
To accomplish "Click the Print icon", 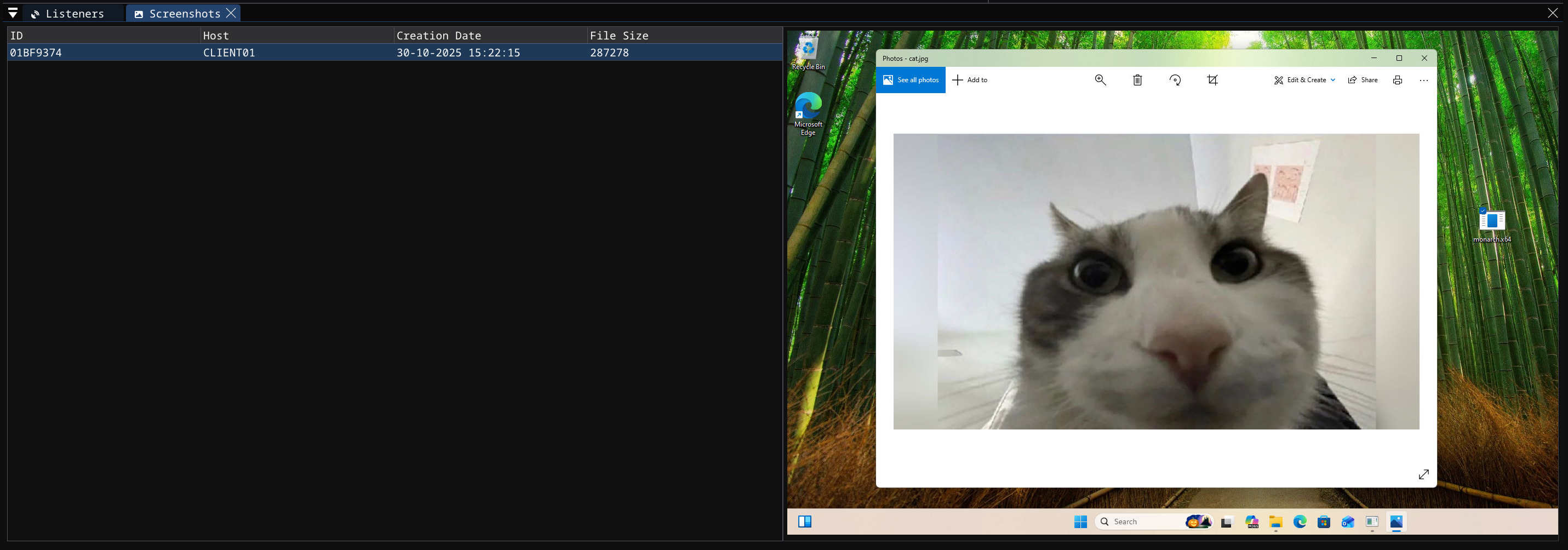I will 1398,79.
